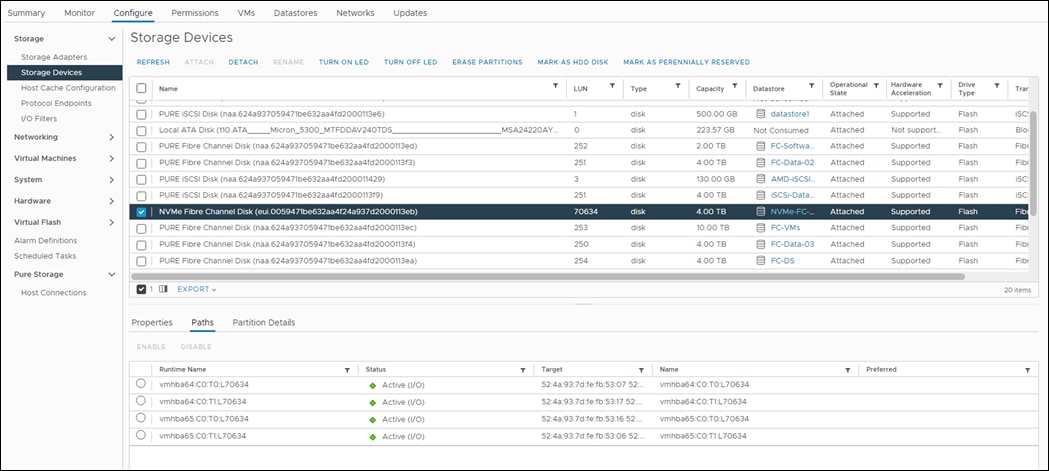
Task: Open Scheduled Tasks in sidebar
Action: tap(45, 256)
